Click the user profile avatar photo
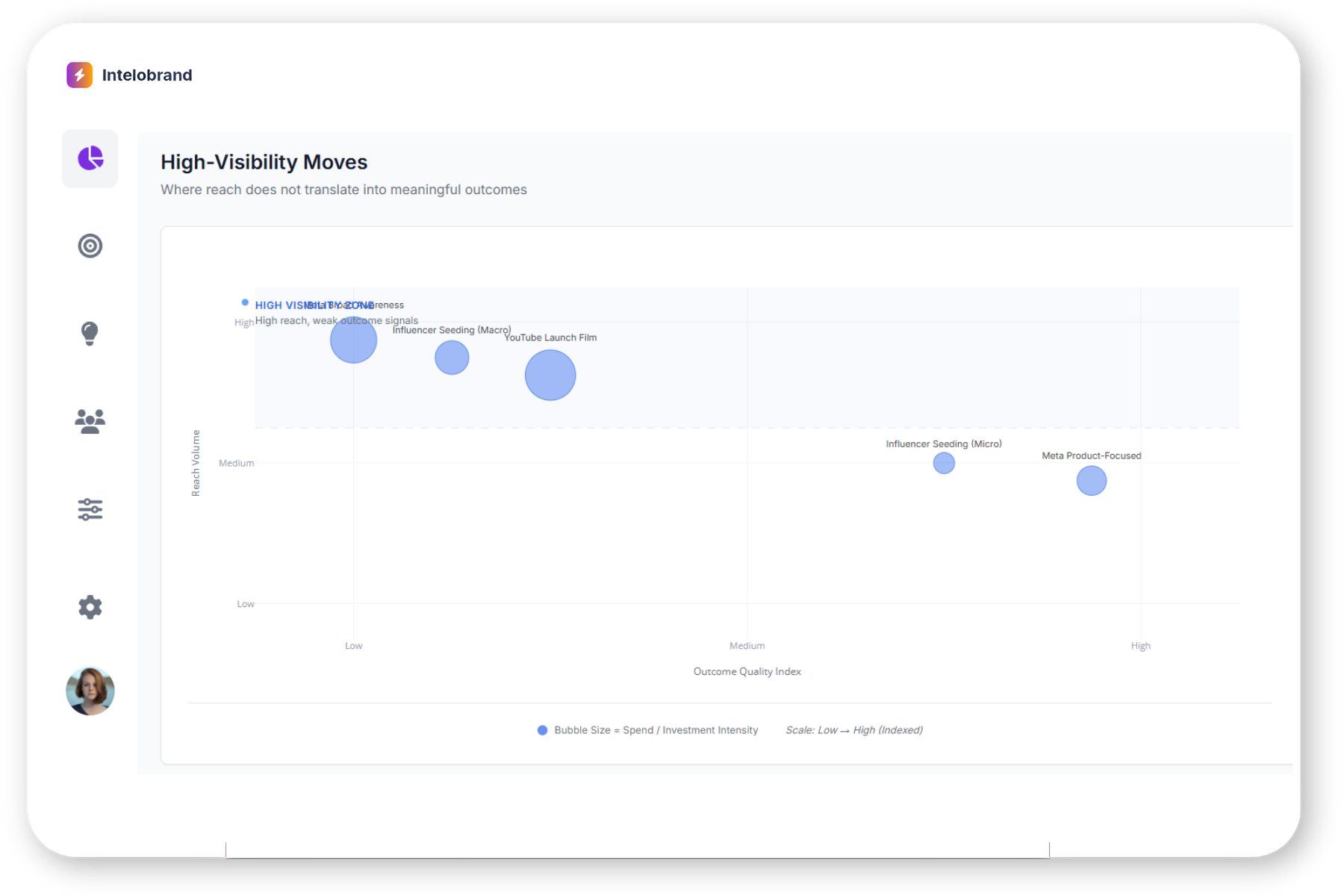The height and width of the screenshot is (896, 1344). coord(90,691)
